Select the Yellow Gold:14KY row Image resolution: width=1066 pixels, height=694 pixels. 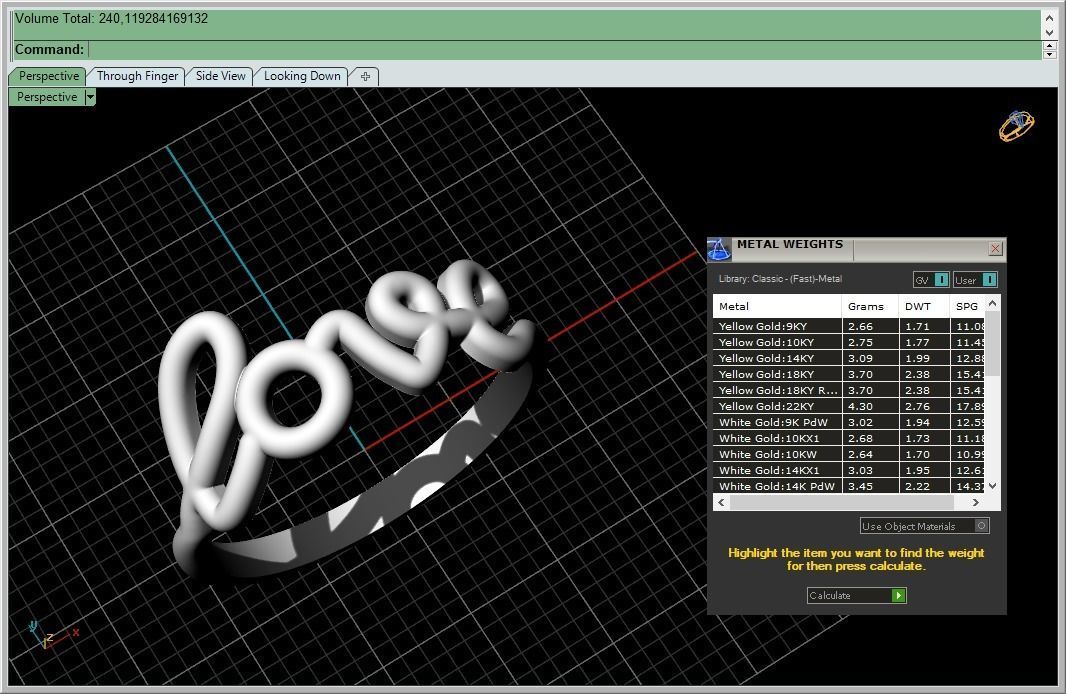(x=848, y=358)
